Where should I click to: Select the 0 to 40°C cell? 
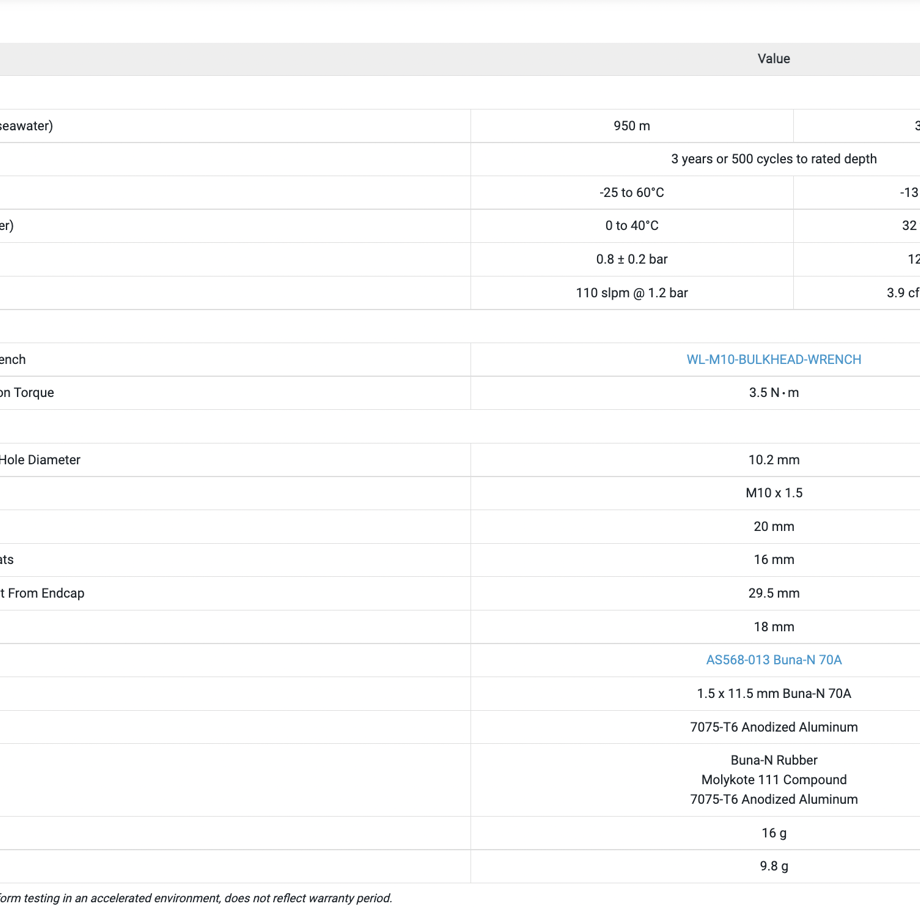click(631, 226)
